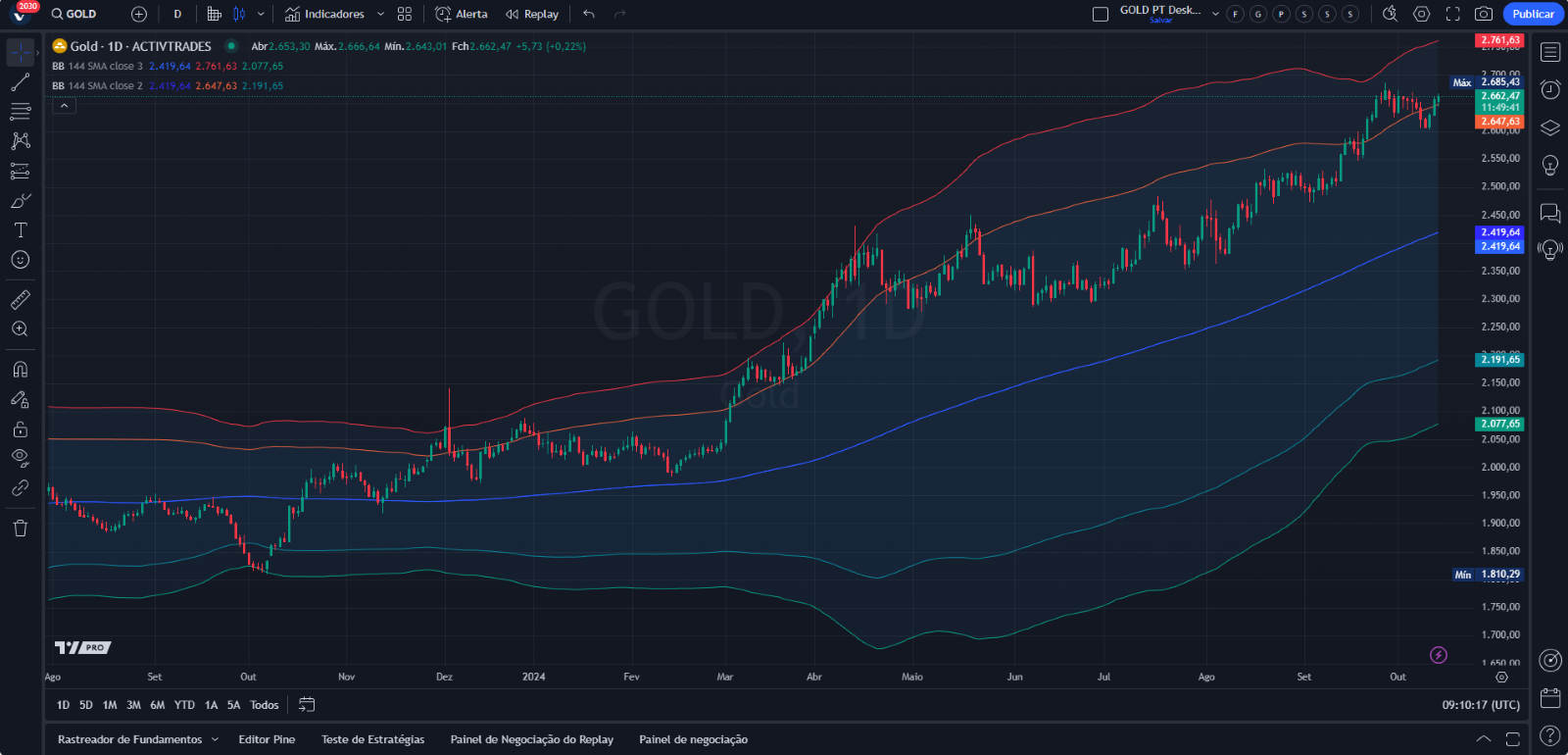
Task: Open the alerts clock icon in right sidebar
Action: [1550, 90]
